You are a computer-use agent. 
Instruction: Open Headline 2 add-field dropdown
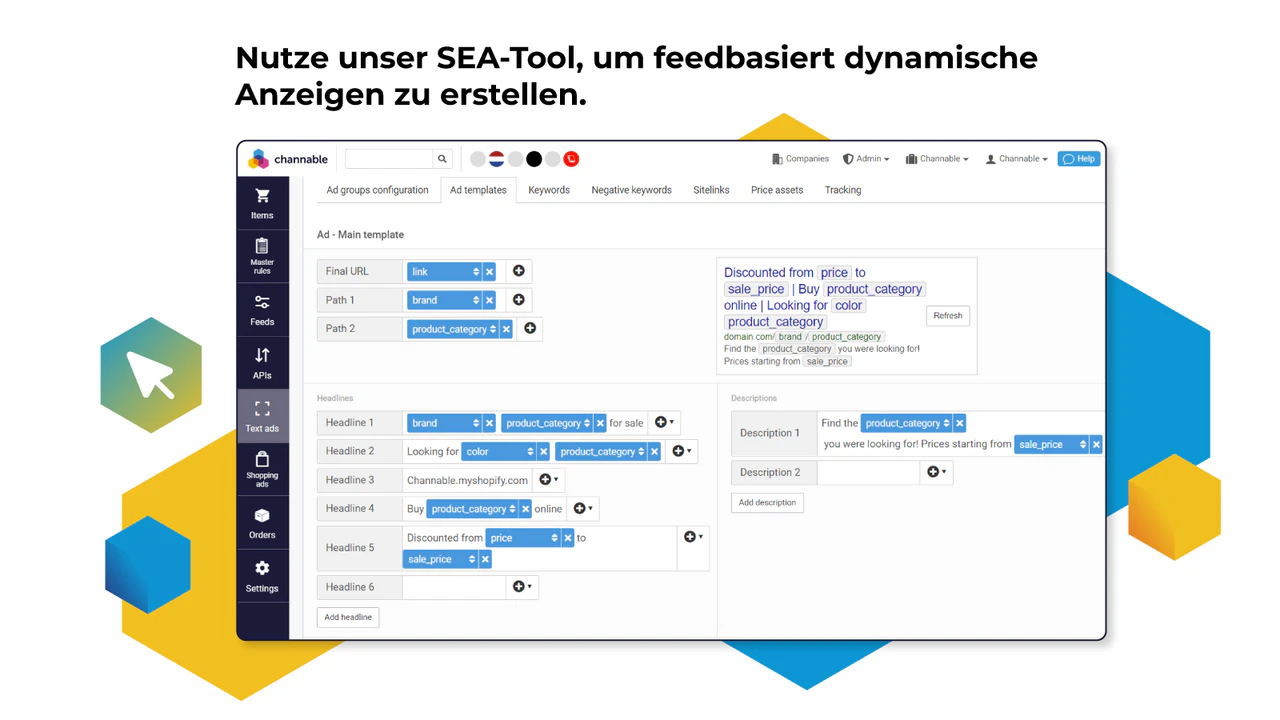(x=681, y=451)
